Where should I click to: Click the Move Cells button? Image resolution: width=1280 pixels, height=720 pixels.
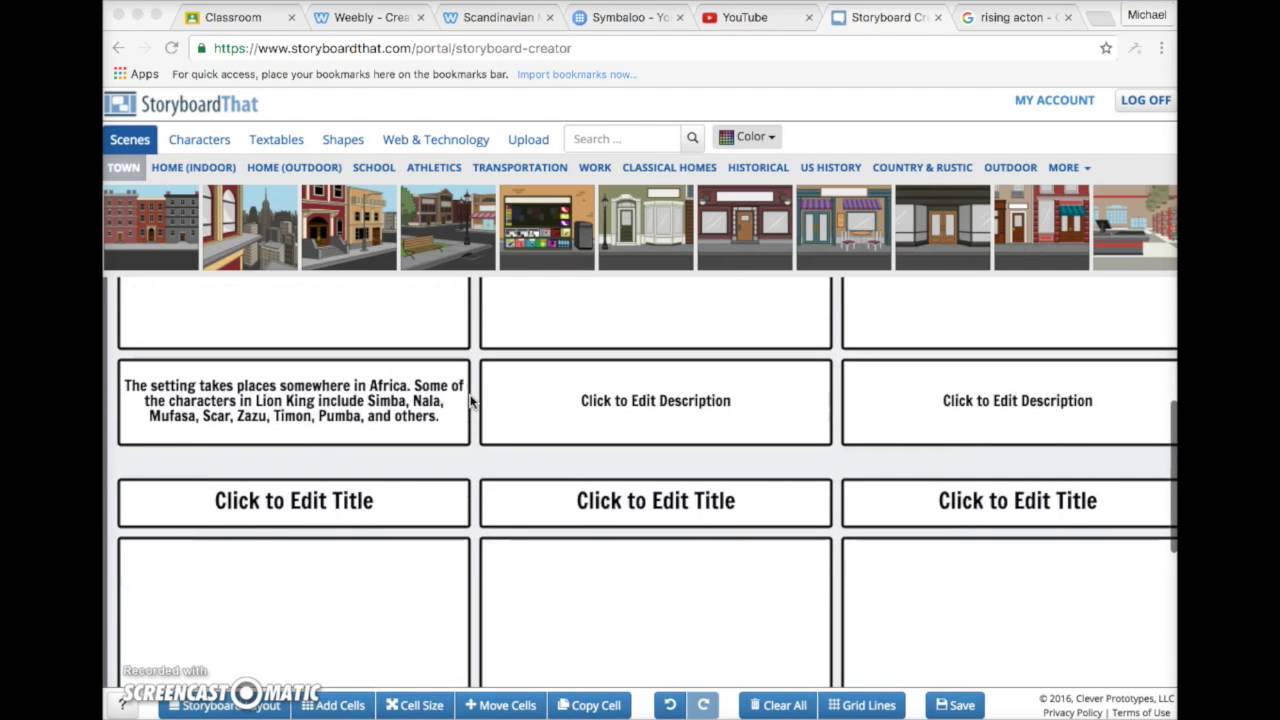(500, 705)
